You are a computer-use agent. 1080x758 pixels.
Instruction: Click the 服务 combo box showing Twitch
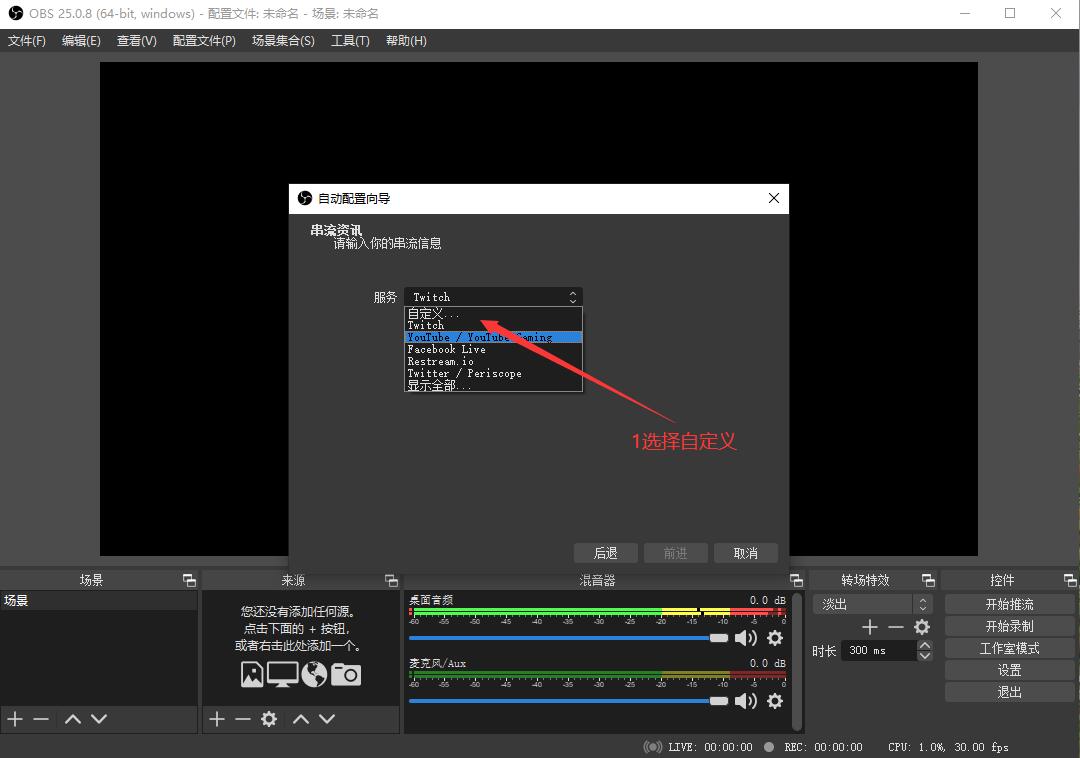coord(493,297)
